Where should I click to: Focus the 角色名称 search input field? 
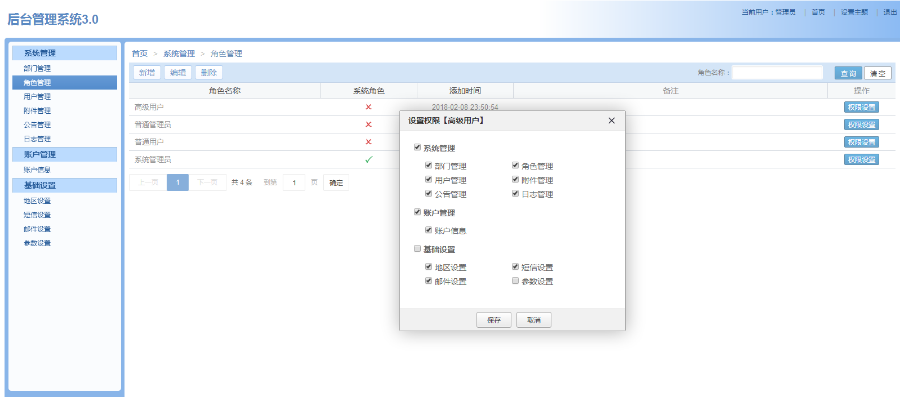click(x=778, y=73)
